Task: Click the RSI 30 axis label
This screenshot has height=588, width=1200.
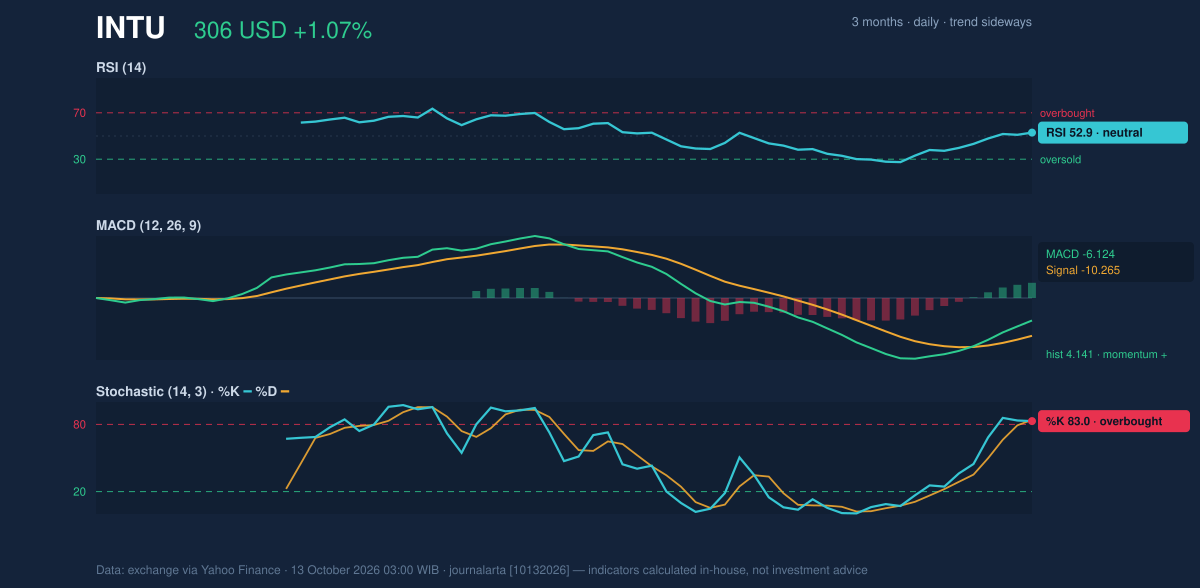Action: pyautogui.click(x=79, y=159)
